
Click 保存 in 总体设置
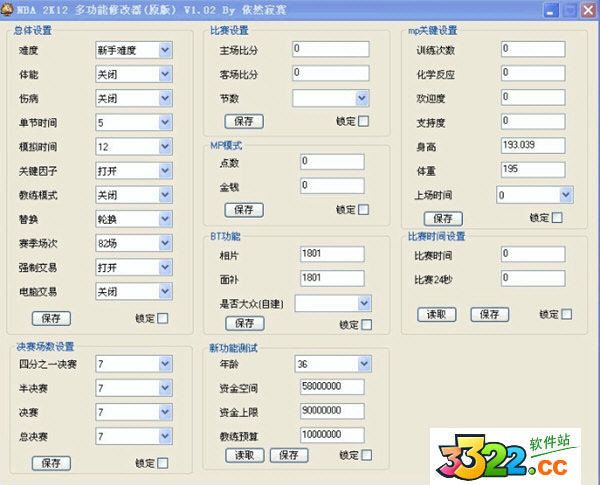pos(51,318)
